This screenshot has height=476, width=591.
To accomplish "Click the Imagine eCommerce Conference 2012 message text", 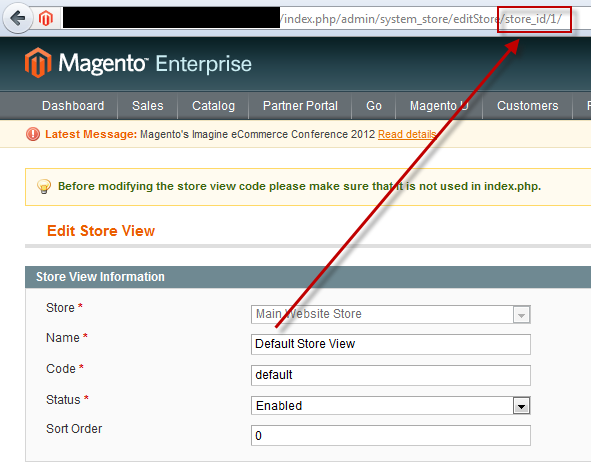I will coord(257,134).
